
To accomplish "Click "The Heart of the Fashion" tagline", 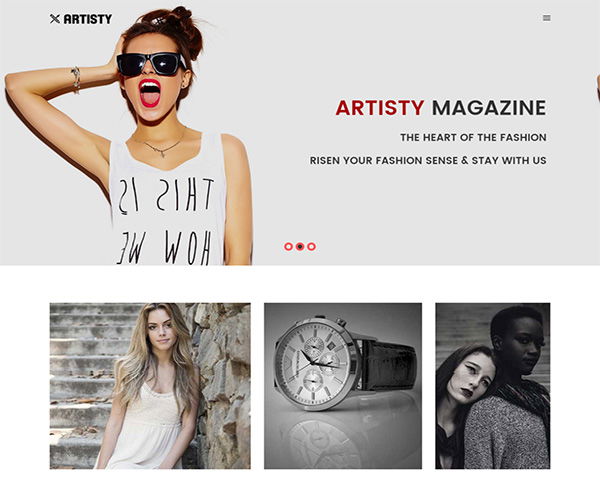I will tap(473, 137).
